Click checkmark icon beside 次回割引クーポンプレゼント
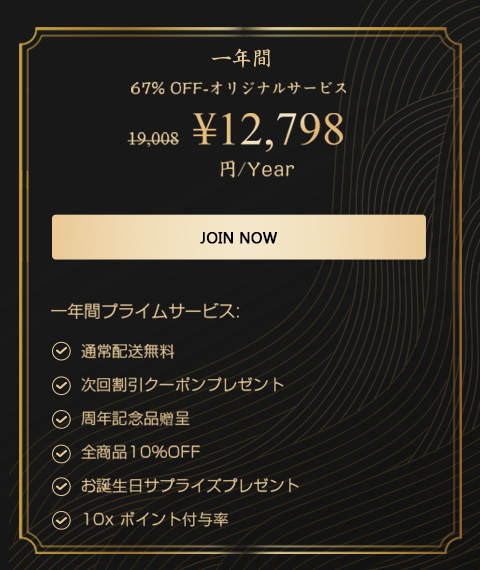The width and height of the screenshot is (480, 570). pos(61,385)
